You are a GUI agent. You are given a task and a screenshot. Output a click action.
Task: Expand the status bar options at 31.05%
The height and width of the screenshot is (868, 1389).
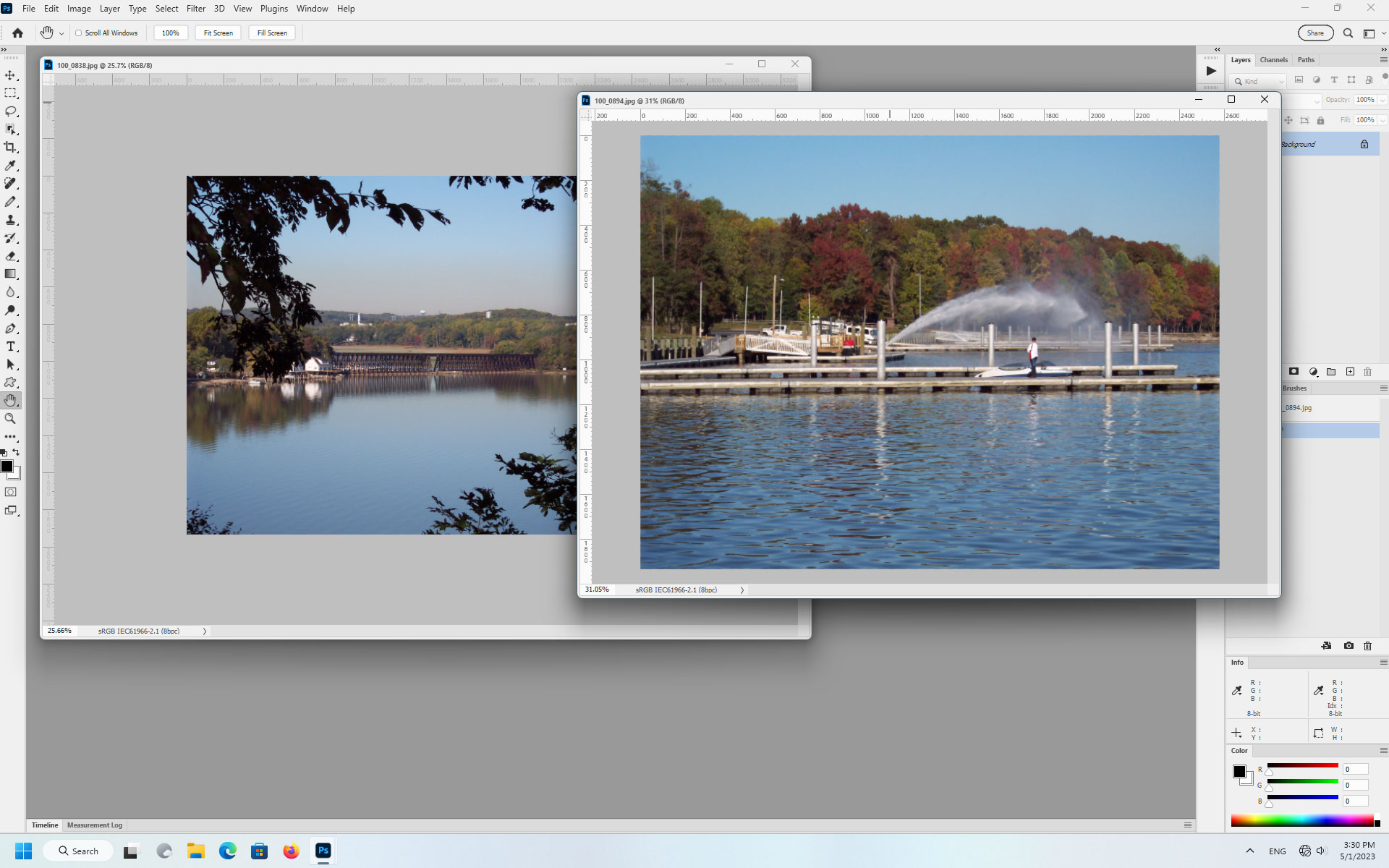[x=742, y=590]
